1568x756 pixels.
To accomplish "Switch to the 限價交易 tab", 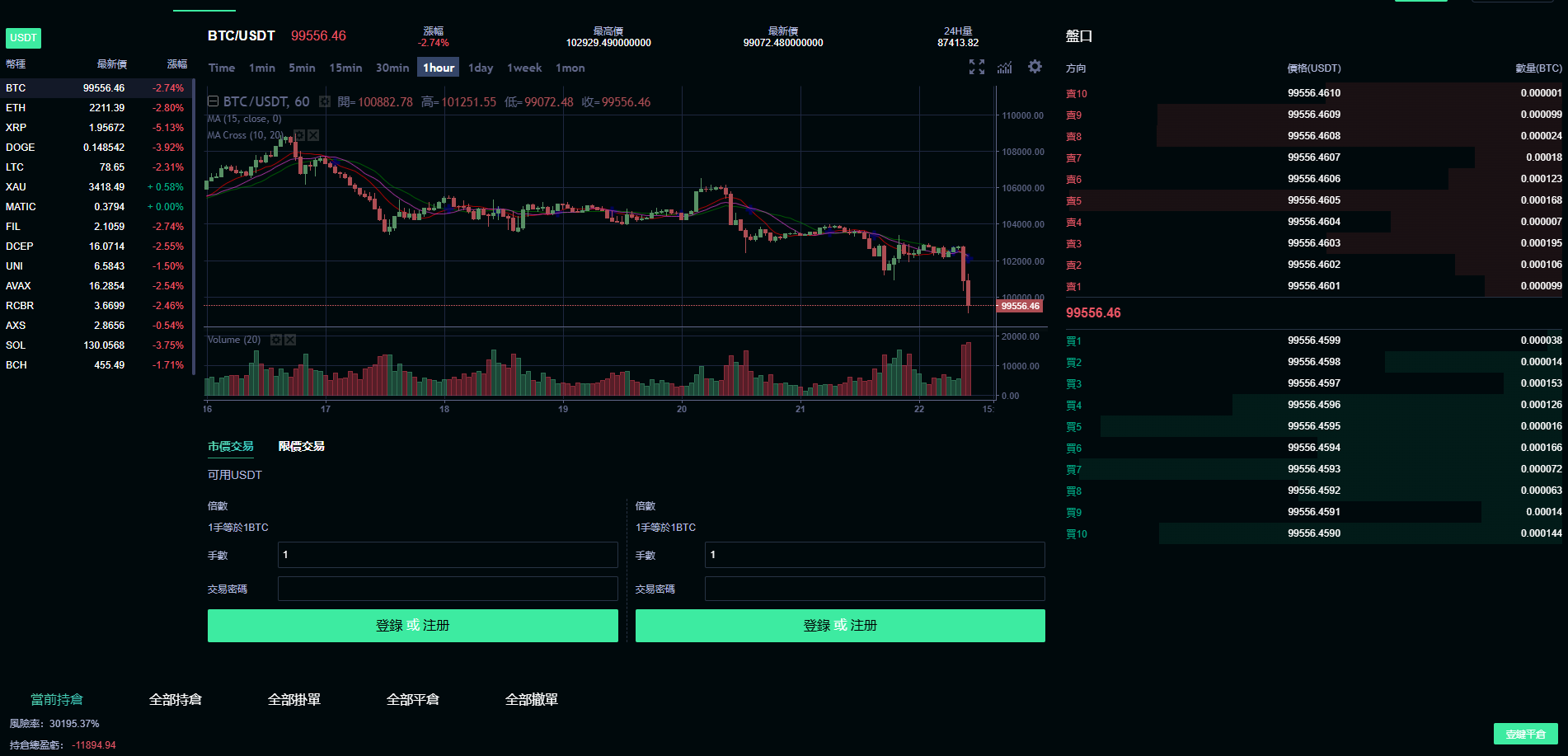I will pos(301,446).
